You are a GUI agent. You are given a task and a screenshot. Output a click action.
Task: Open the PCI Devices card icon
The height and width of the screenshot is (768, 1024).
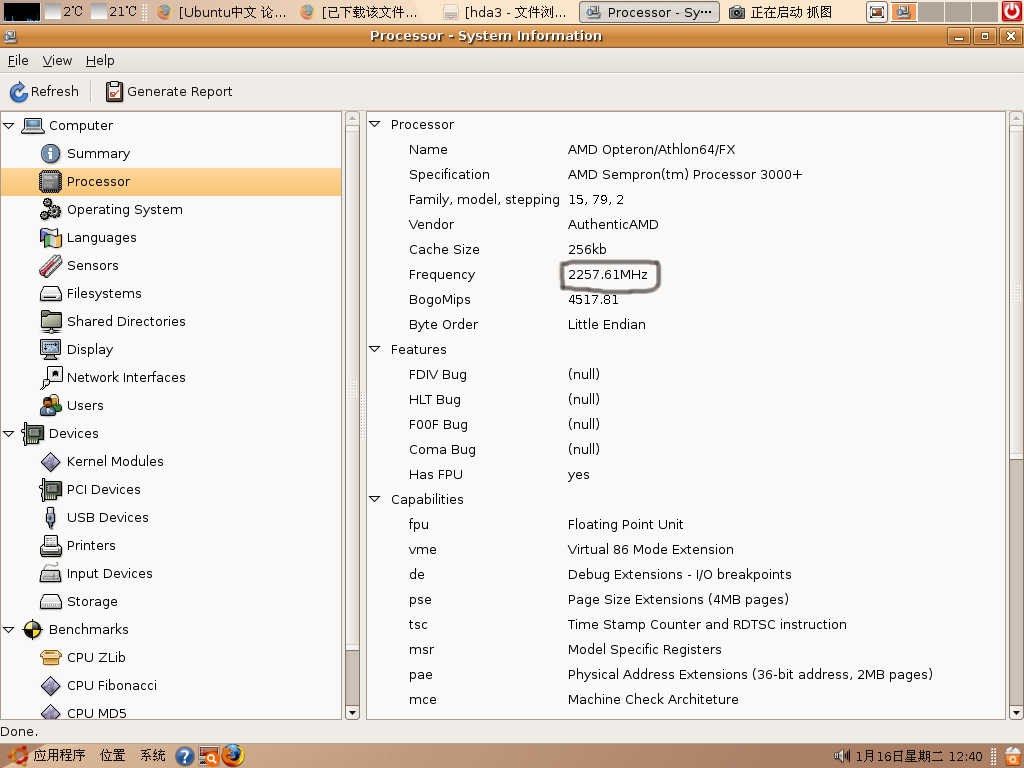(50, 490)
